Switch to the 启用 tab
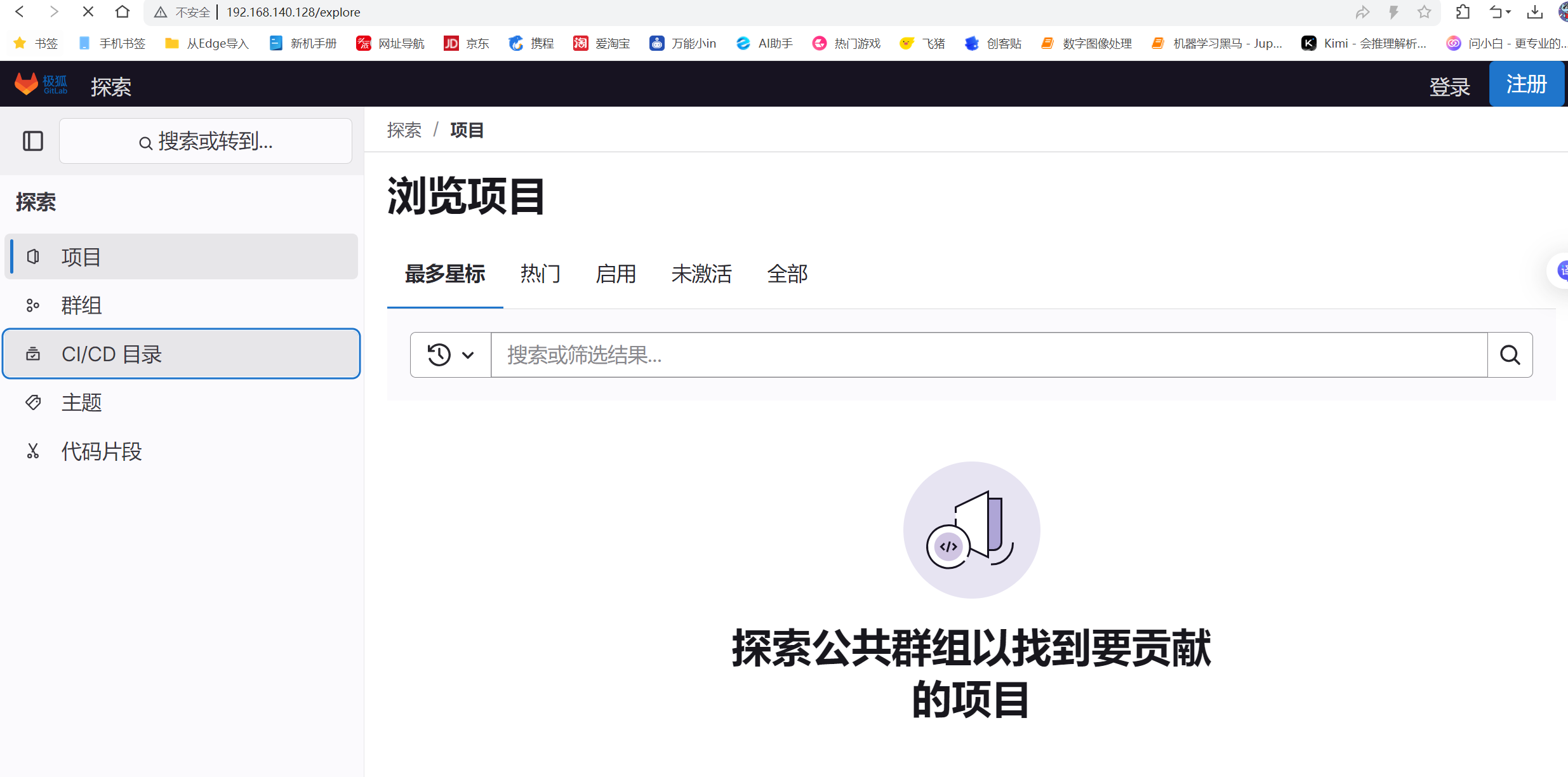Image resolution: width=1568 pixels, height=777 pixels. [616, 274]
